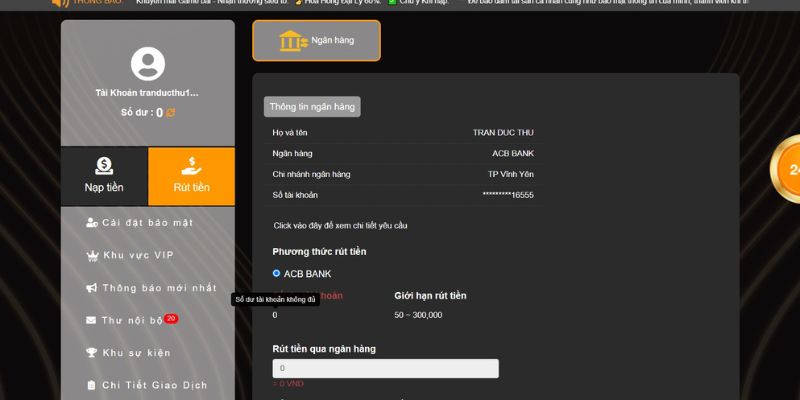This screenshot has height=400, width=800.
Task: Click the megaphone icon beside Thông báo mới nhất
Action: (92, 288)
